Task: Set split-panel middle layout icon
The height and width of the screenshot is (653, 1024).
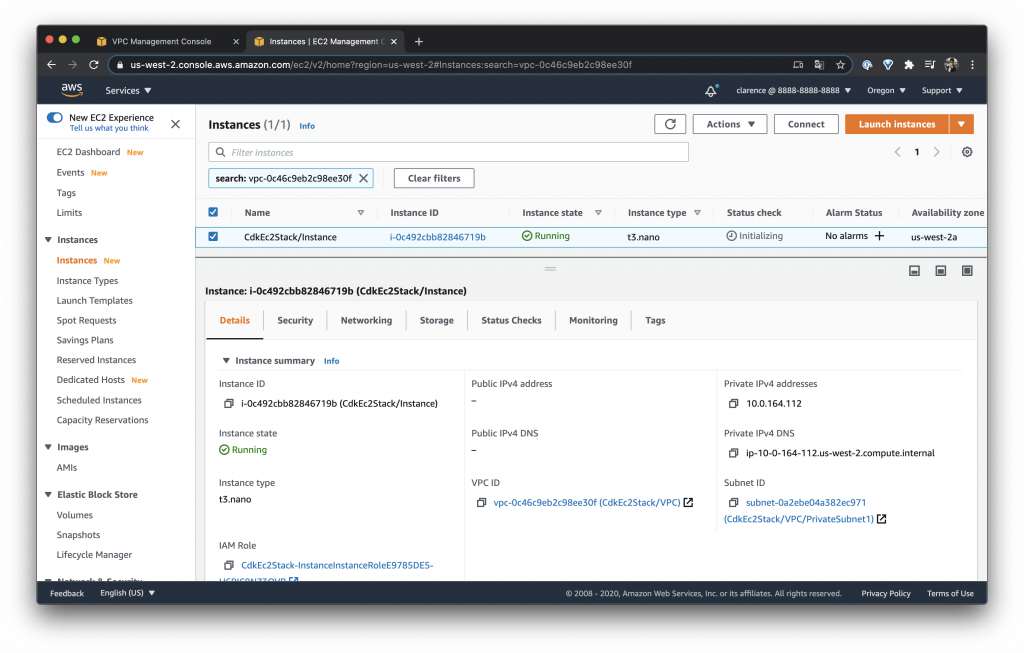Action: pos(940,271)
